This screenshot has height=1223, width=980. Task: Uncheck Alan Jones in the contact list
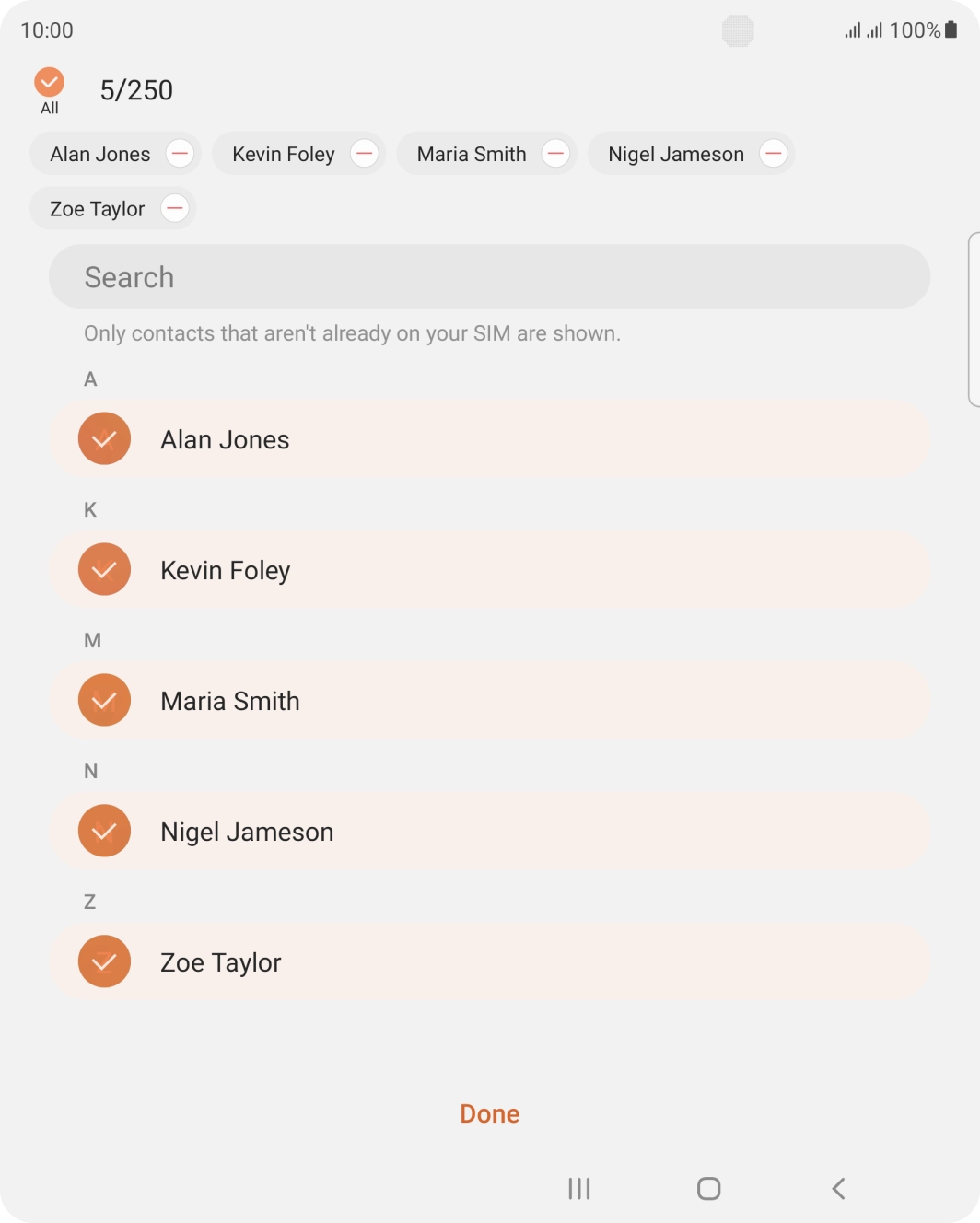click(104, 439)
